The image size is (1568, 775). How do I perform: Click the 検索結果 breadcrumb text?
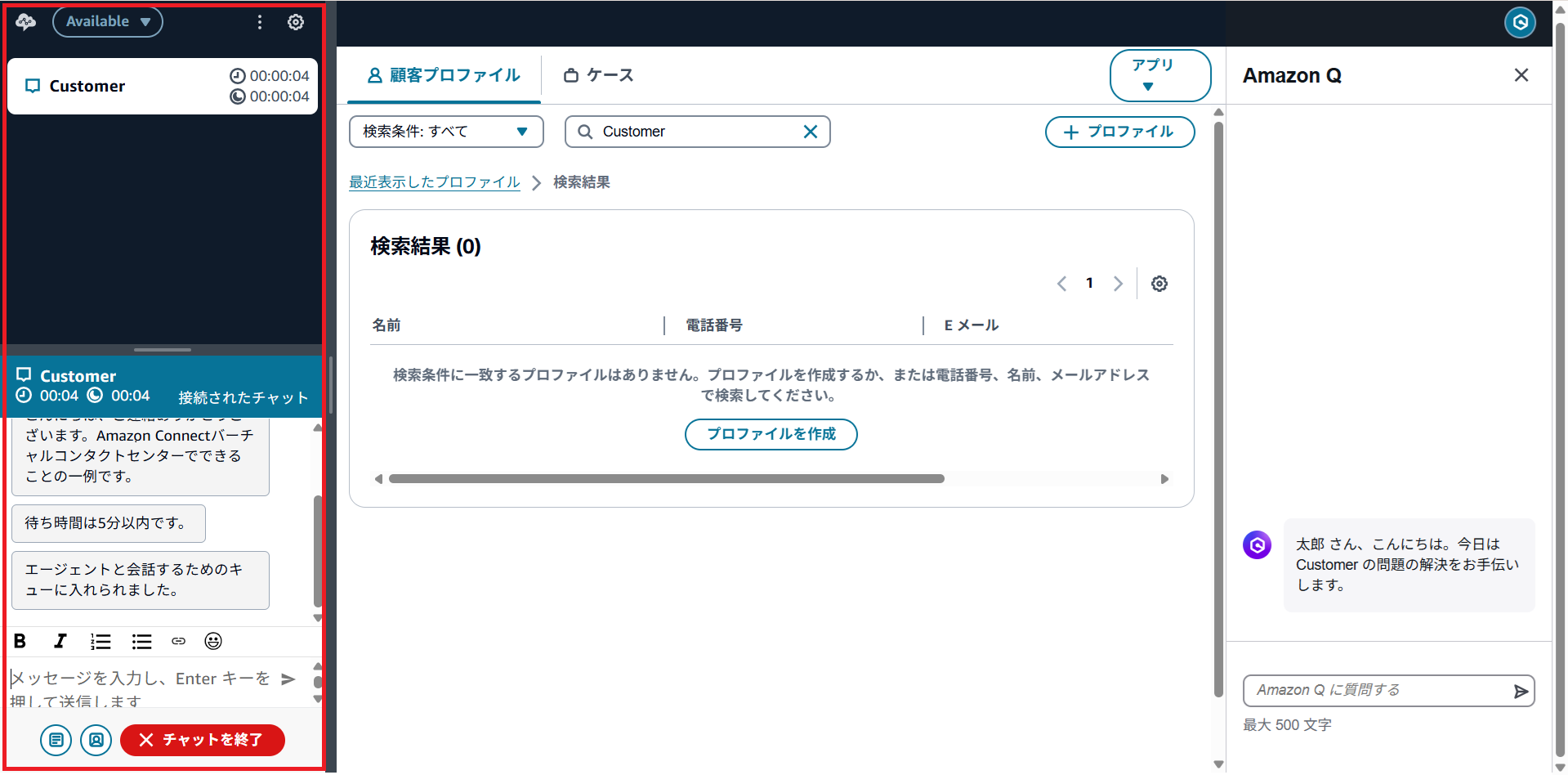[582, 182]
